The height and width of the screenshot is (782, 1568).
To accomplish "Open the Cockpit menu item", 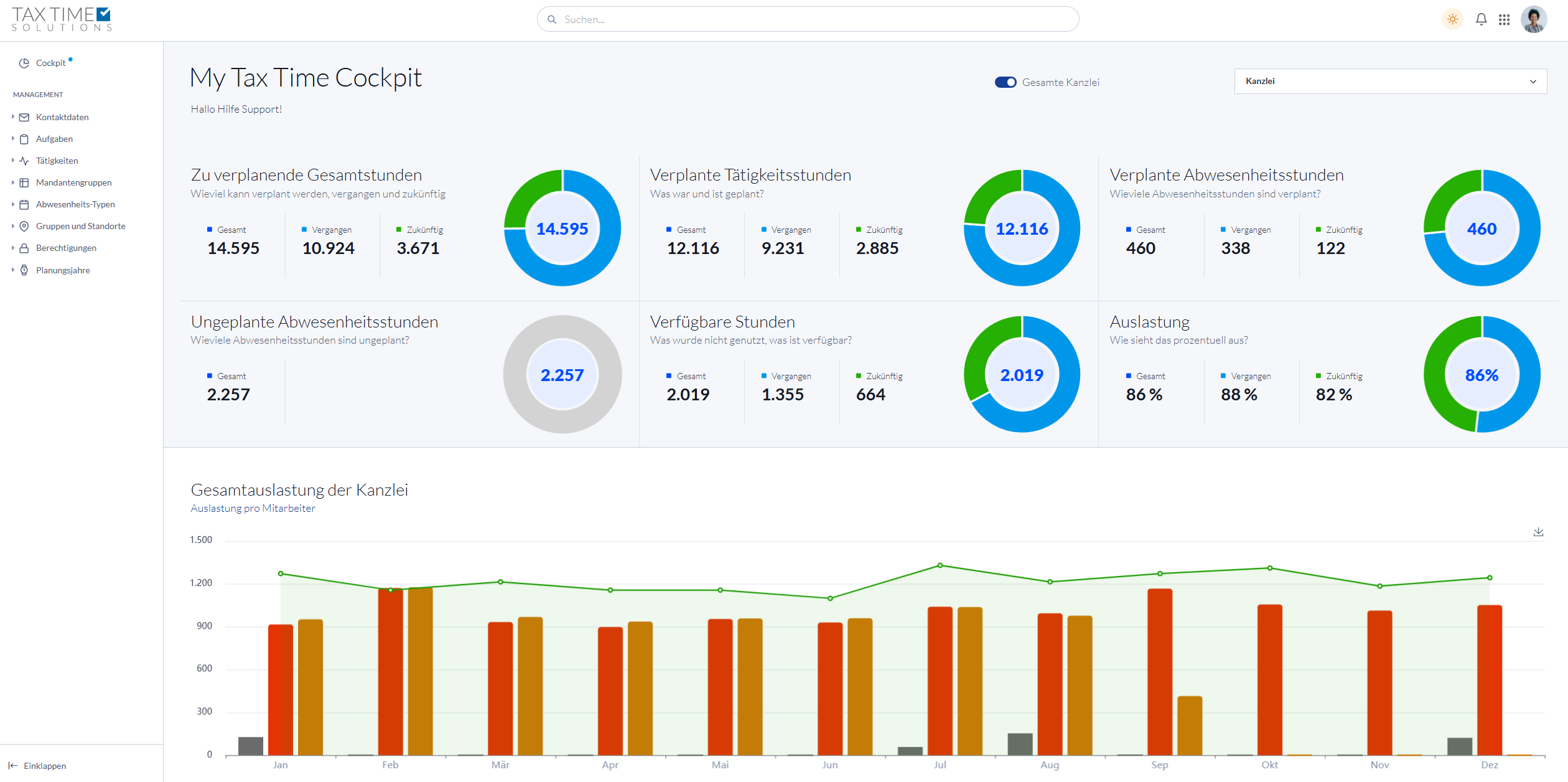I will pos(50,63).
